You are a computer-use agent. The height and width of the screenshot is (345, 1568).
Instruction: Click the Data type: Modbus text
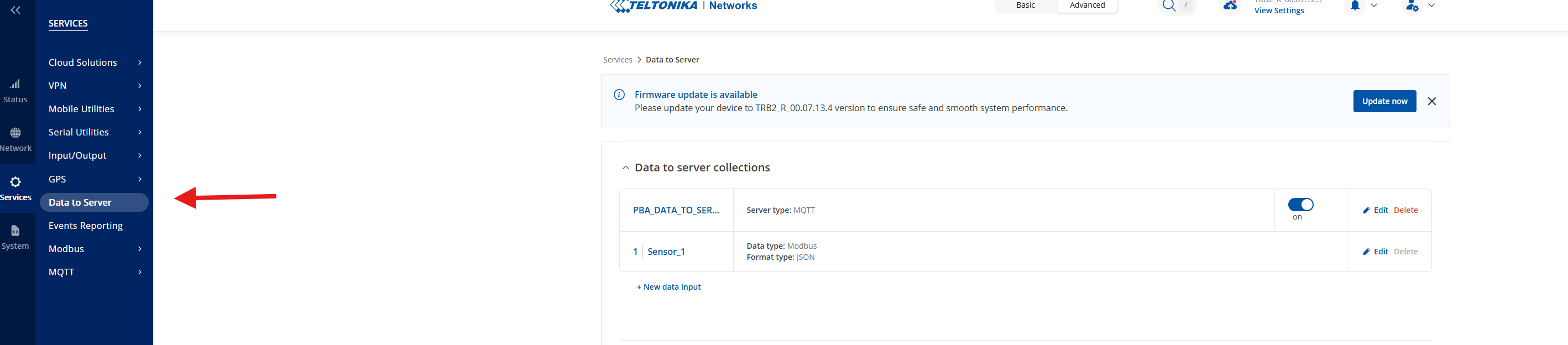coord(782,246)
